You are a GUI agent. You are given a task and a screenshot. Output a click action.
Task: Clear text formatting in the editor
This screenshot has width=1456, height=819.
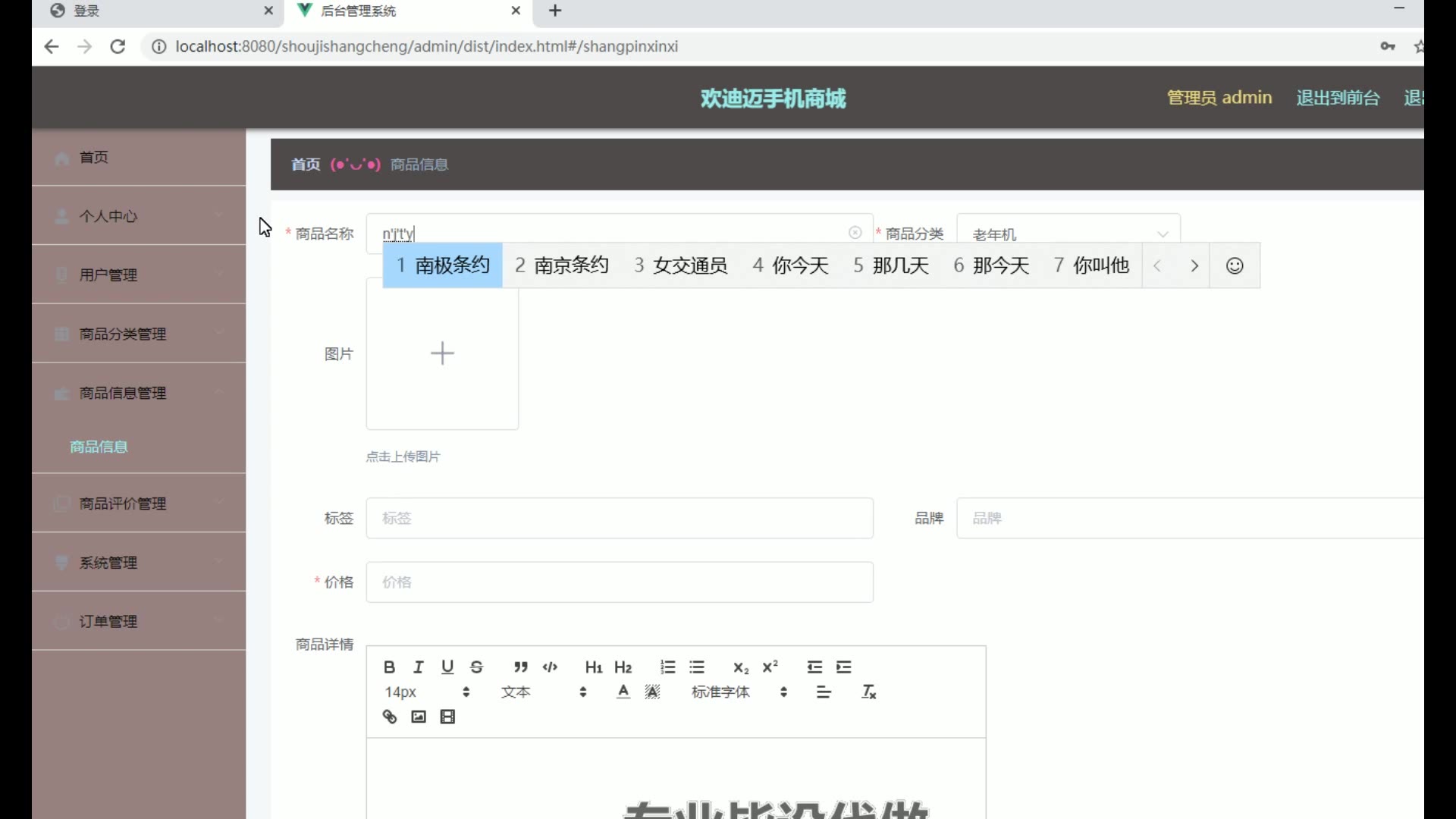[x=868, y=692]
